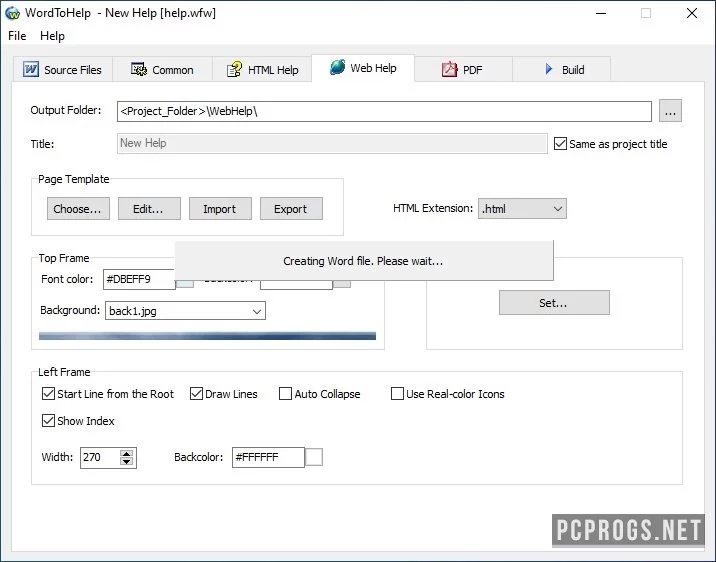The image size is (716, 562).
Task: Click the WordToHelp app icon in title bar
Action: tap(12, 13)
